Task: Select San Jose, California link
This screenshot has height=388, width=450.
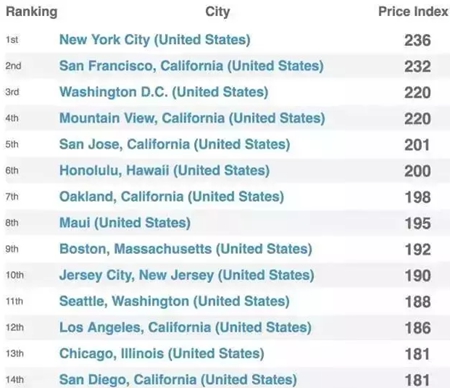Action: [x=175, y=144]
